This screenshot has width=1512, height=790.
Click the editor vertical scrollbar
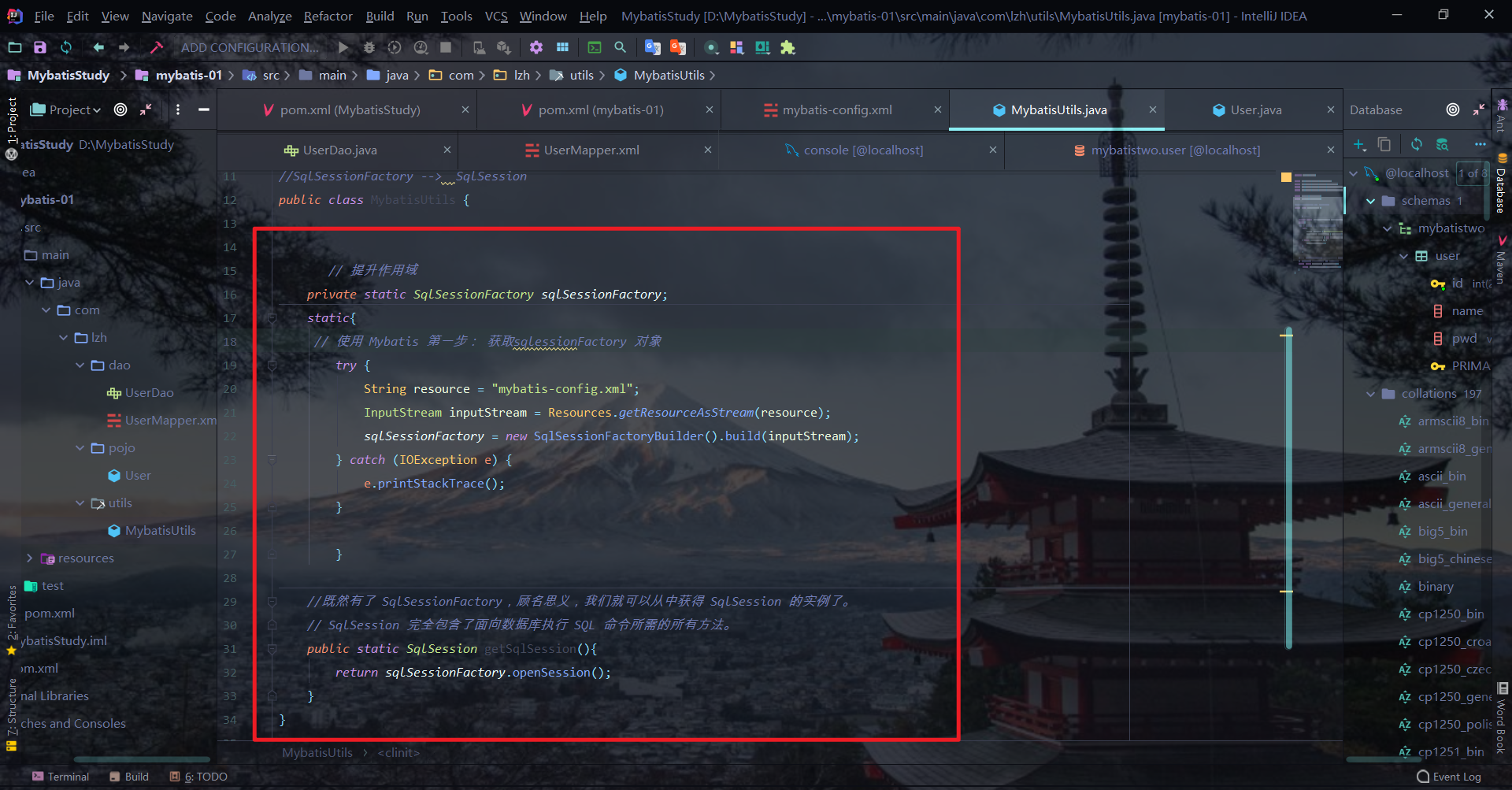click(1289, 488)
